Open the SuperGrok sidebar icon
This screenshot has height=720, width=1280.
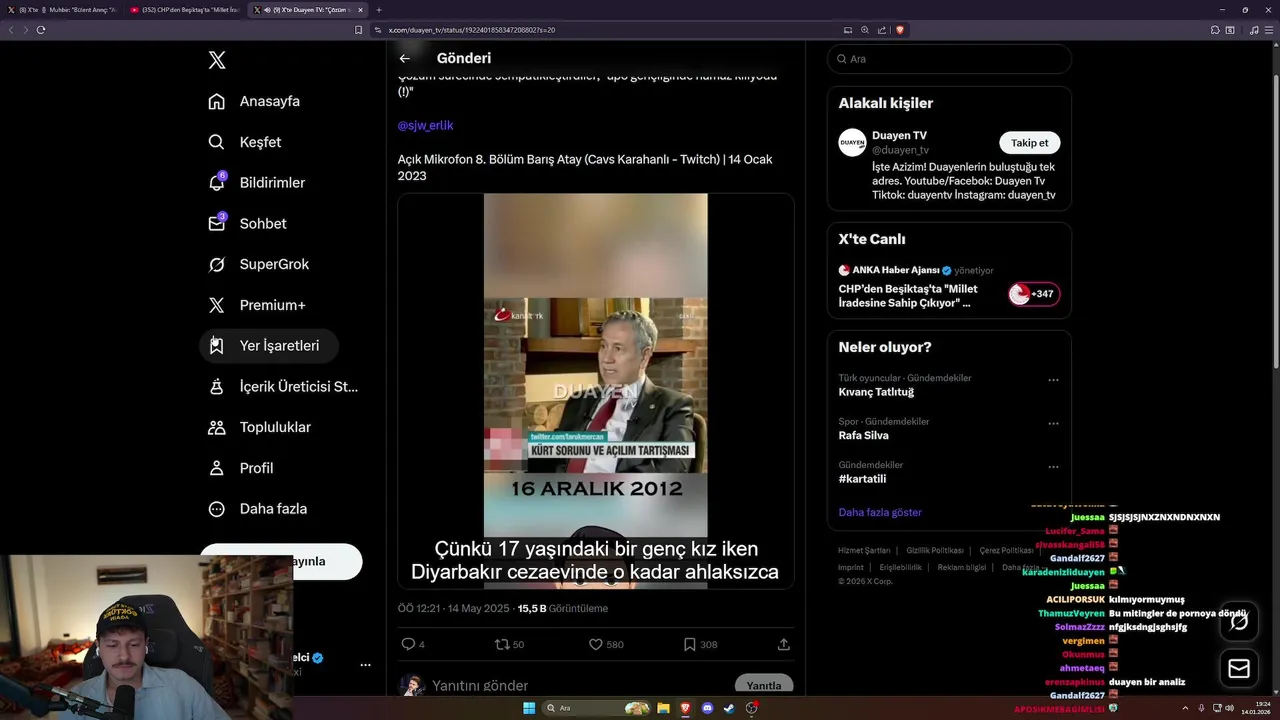coord(216,264)
